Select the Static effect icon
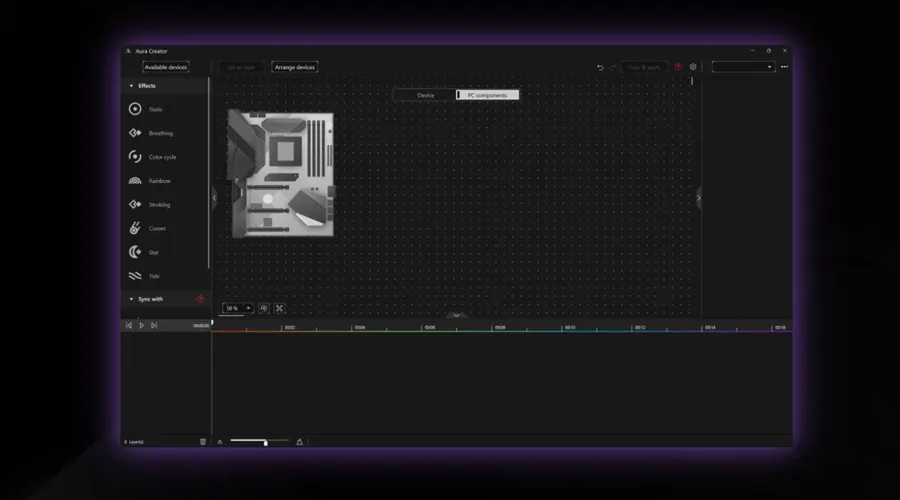The image size is (900, 500). (x=135, y=109)
